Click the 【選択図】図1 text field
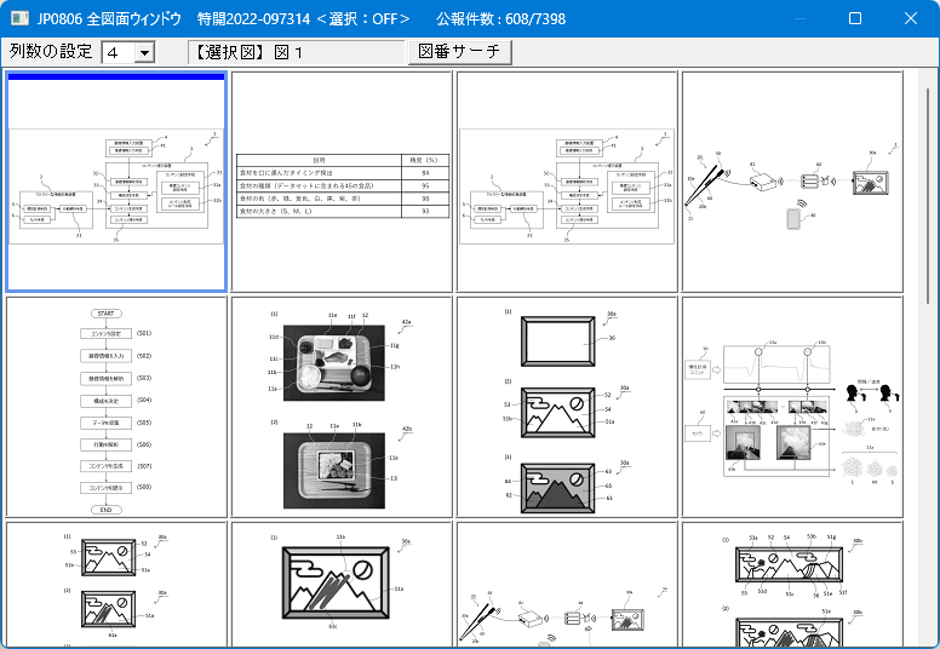The image size is (940, 649). pos(296,53)
